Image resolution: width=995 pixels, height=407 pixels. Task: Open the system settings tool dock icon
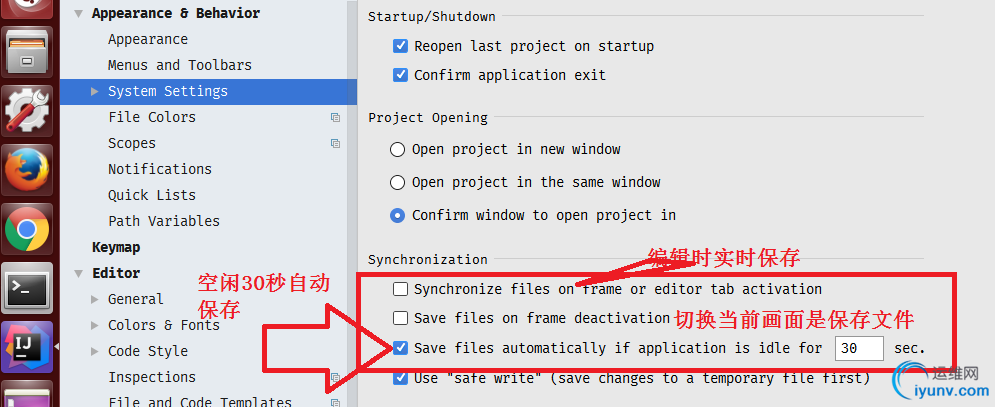click(x=27, y=110)
